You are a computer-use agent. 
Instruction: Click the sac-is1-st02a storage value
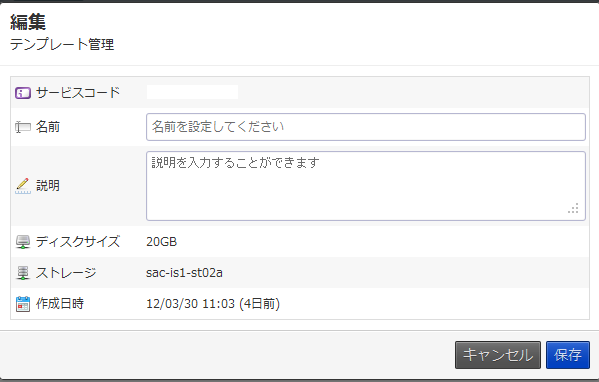point(184,273)
